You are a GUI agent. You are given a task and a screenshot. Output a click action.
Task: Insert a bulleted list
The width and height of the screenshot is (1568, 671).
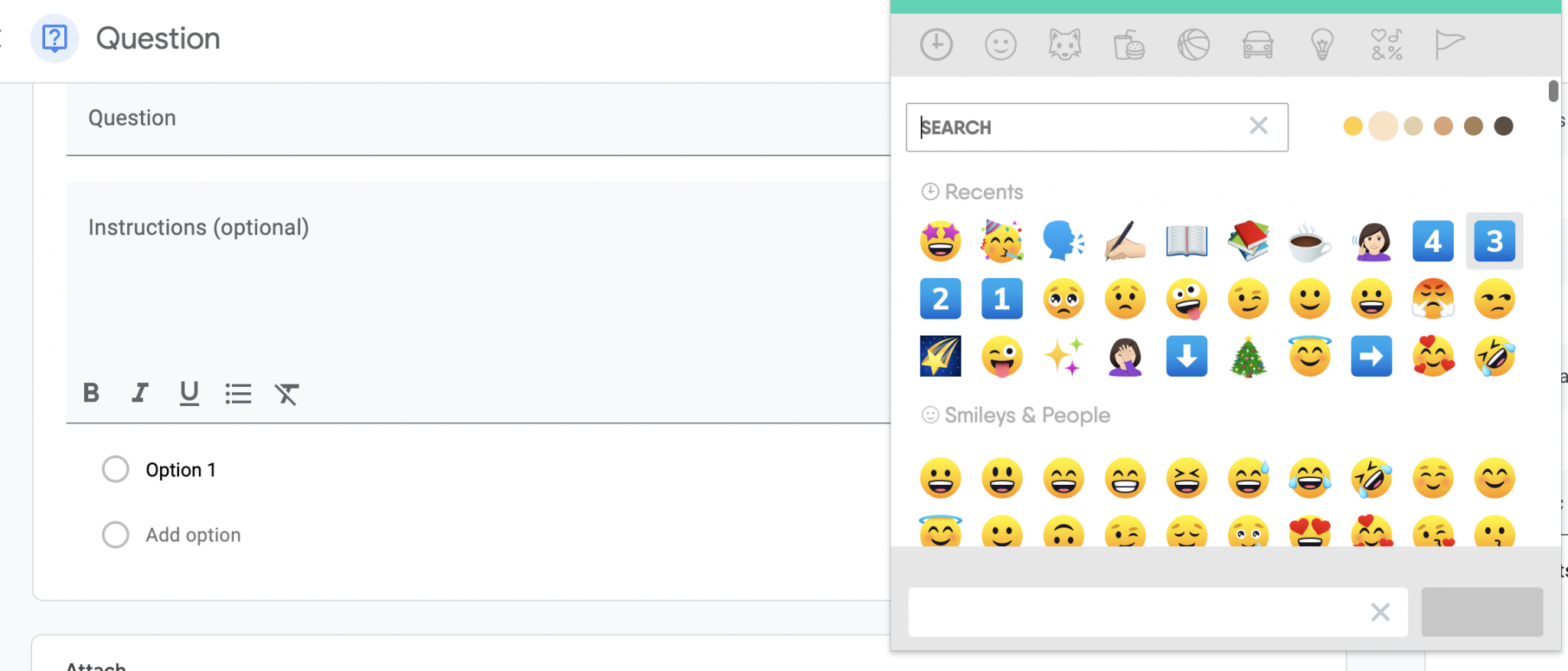pyautogui.click(x=238, y=394)
